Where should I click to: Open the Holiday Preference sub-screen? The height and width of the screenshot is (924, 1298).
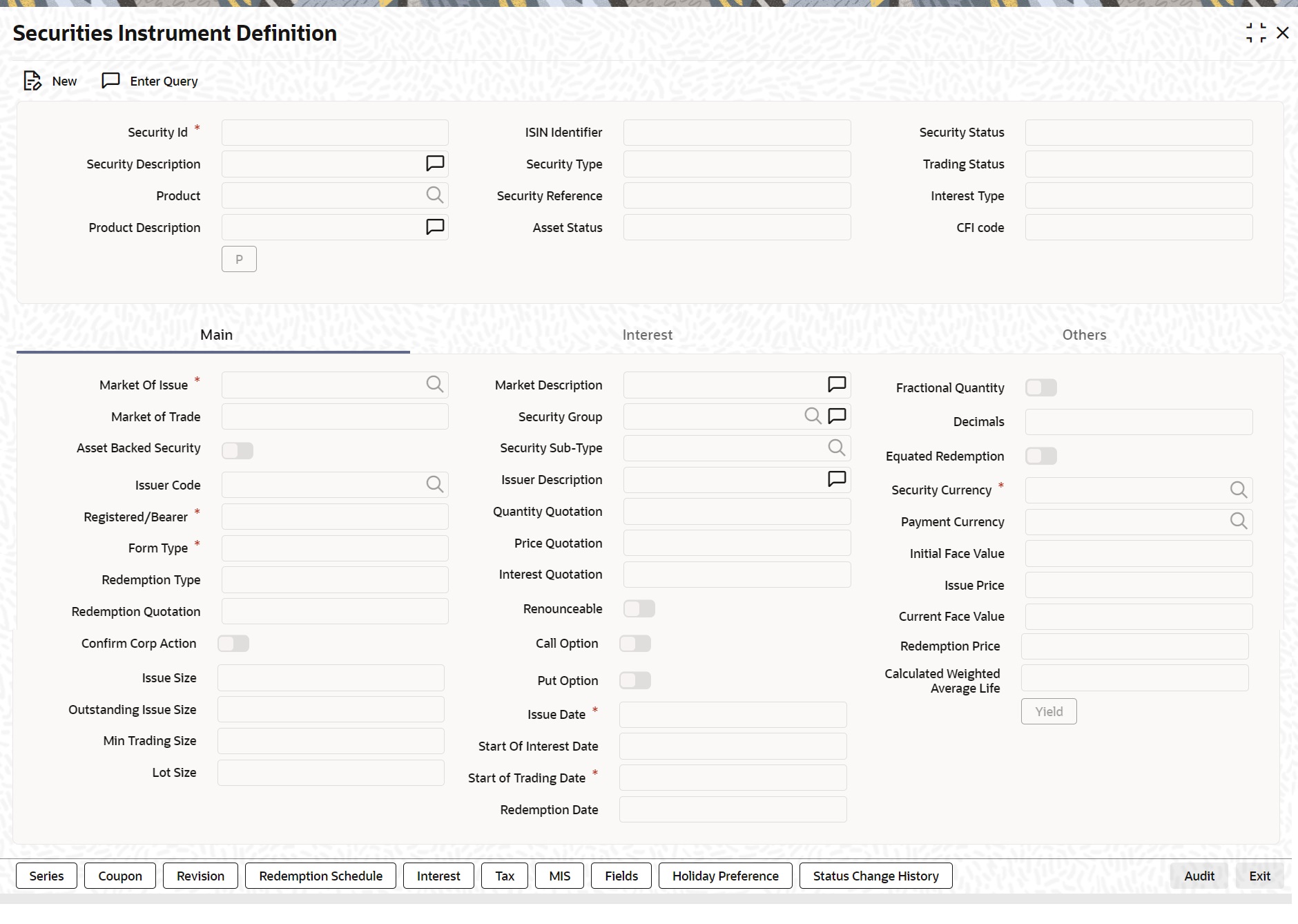click(726, 876)
